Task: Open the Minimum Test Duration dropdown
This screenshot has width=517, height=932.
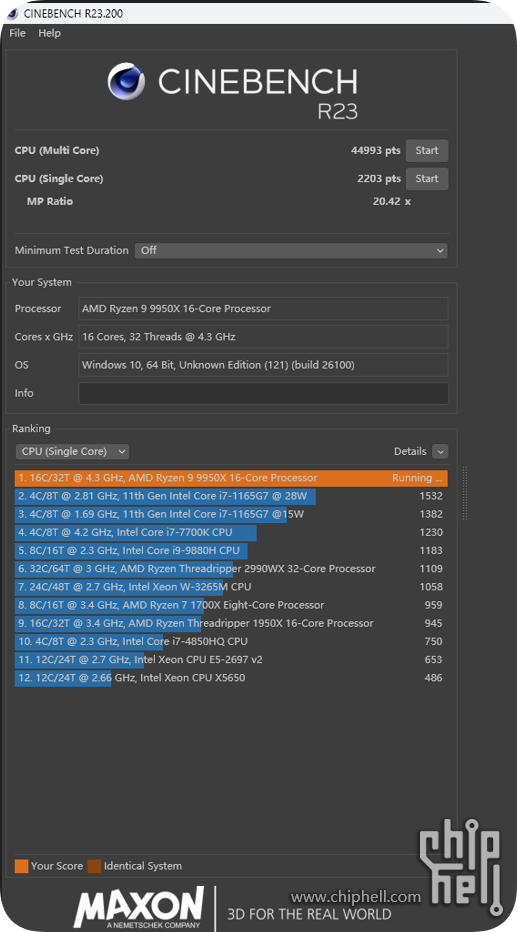Action: point(291,250)
